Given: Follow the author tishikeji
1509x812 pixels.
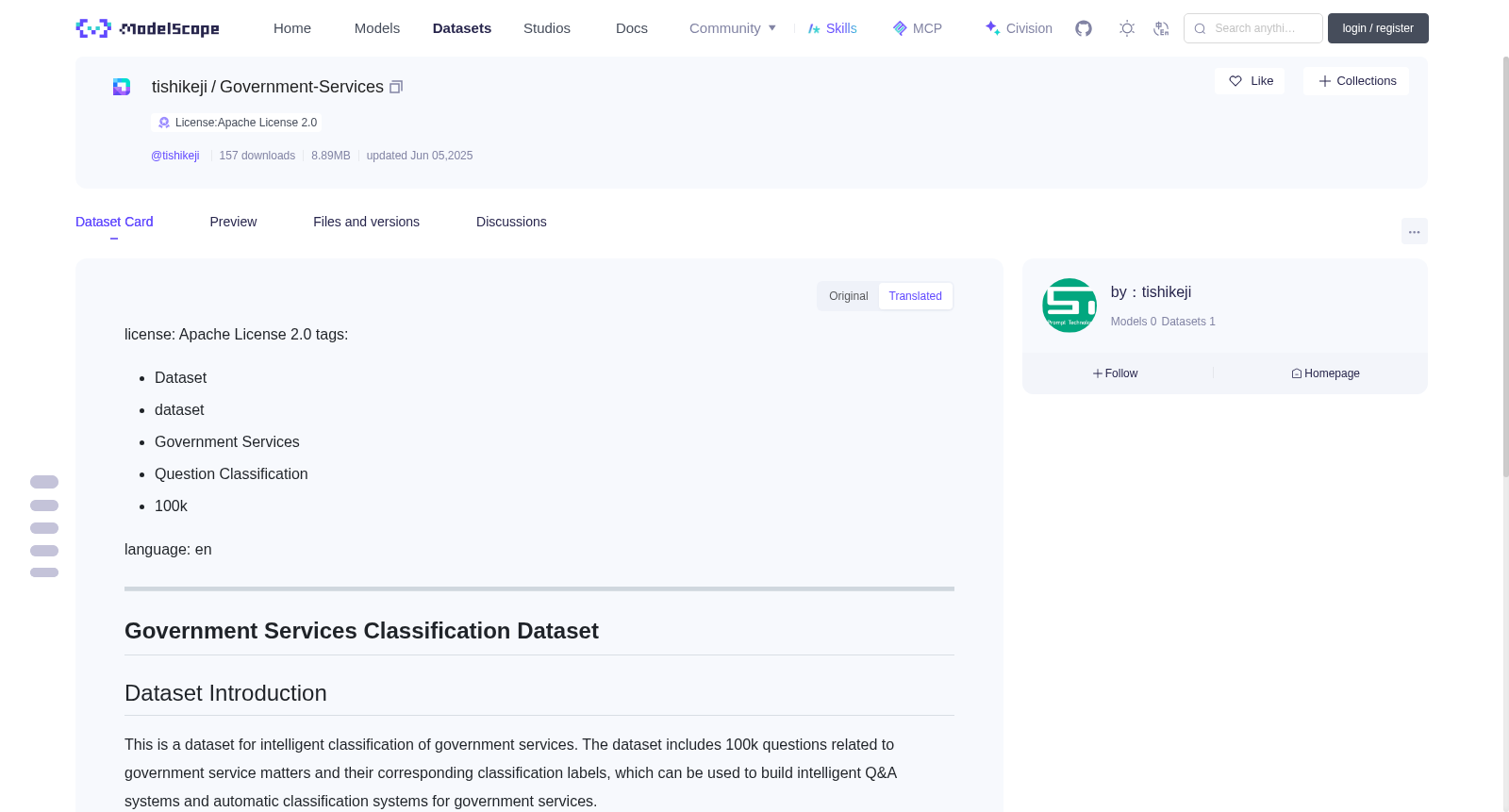Looking at the screenshot, I should click(1116, 373).
